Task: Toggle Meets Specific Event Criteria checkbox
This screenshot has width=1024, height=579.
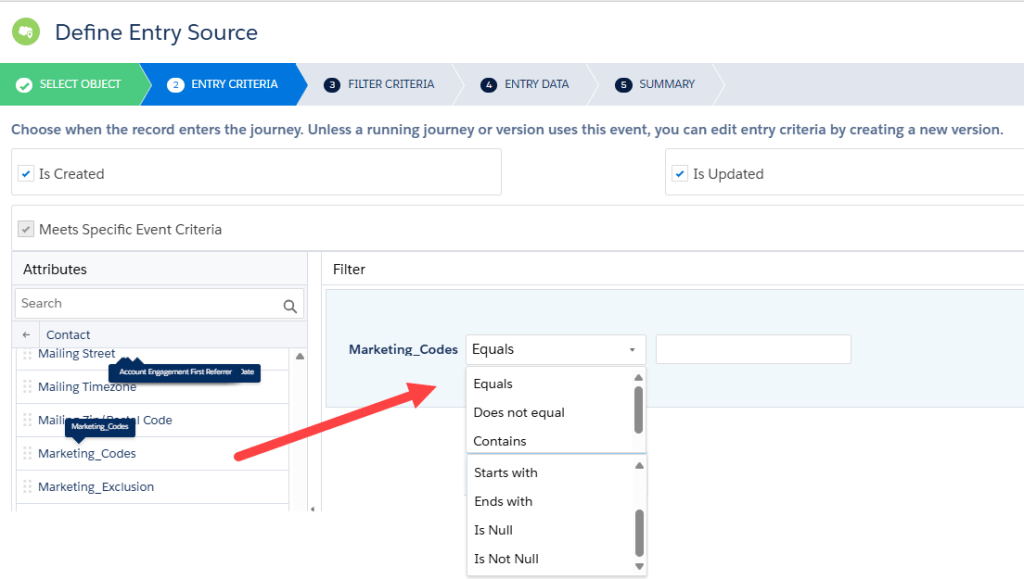Action: [26, 230]
